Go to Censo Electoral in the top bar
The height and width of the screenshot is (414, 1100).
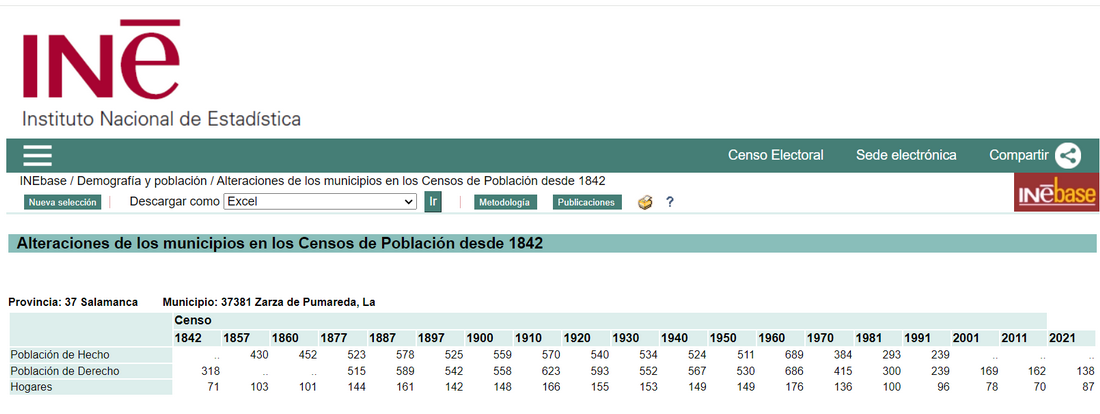point(775,155)
